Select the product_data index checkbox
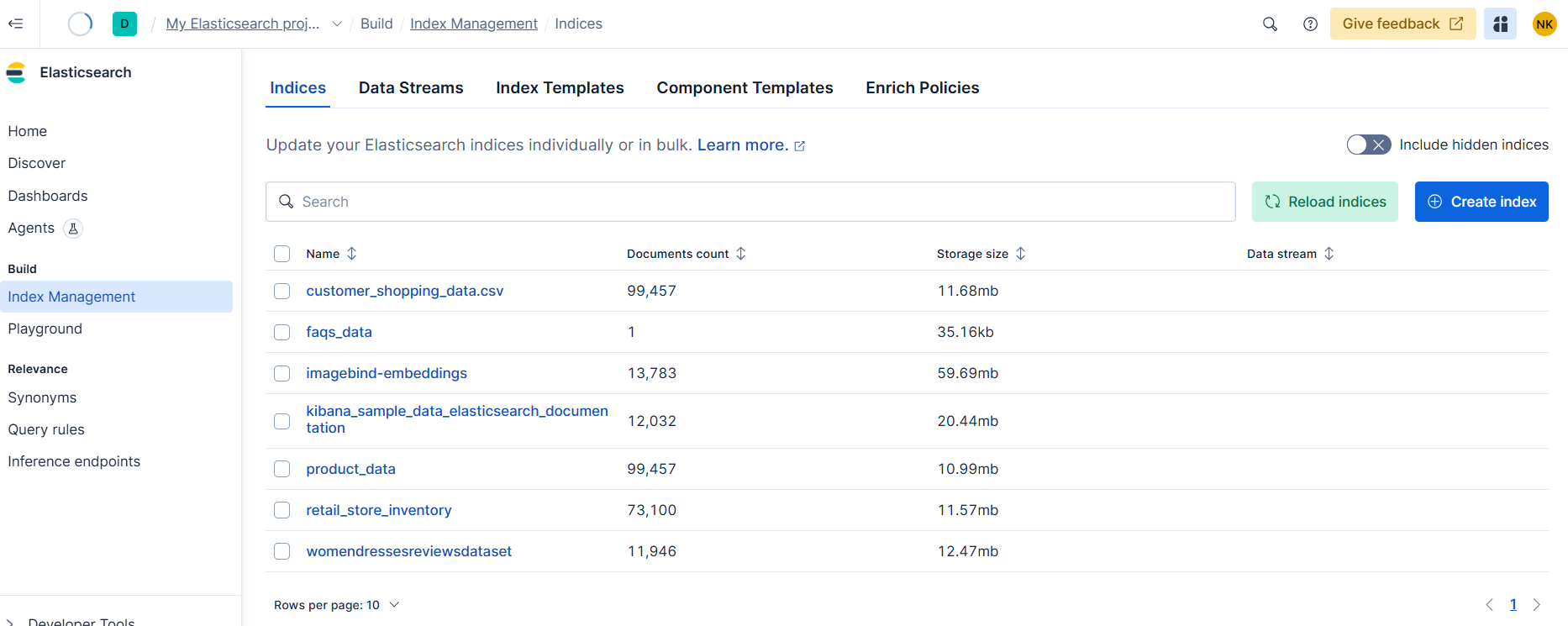Screen dimensions: 1568x626 [x=282, y=469]
